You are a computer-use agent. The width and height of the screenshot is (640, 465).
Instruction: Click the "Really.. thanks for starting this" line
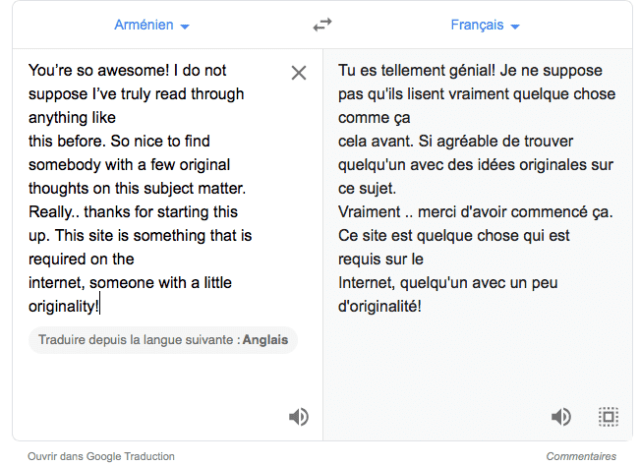point(132,212)
